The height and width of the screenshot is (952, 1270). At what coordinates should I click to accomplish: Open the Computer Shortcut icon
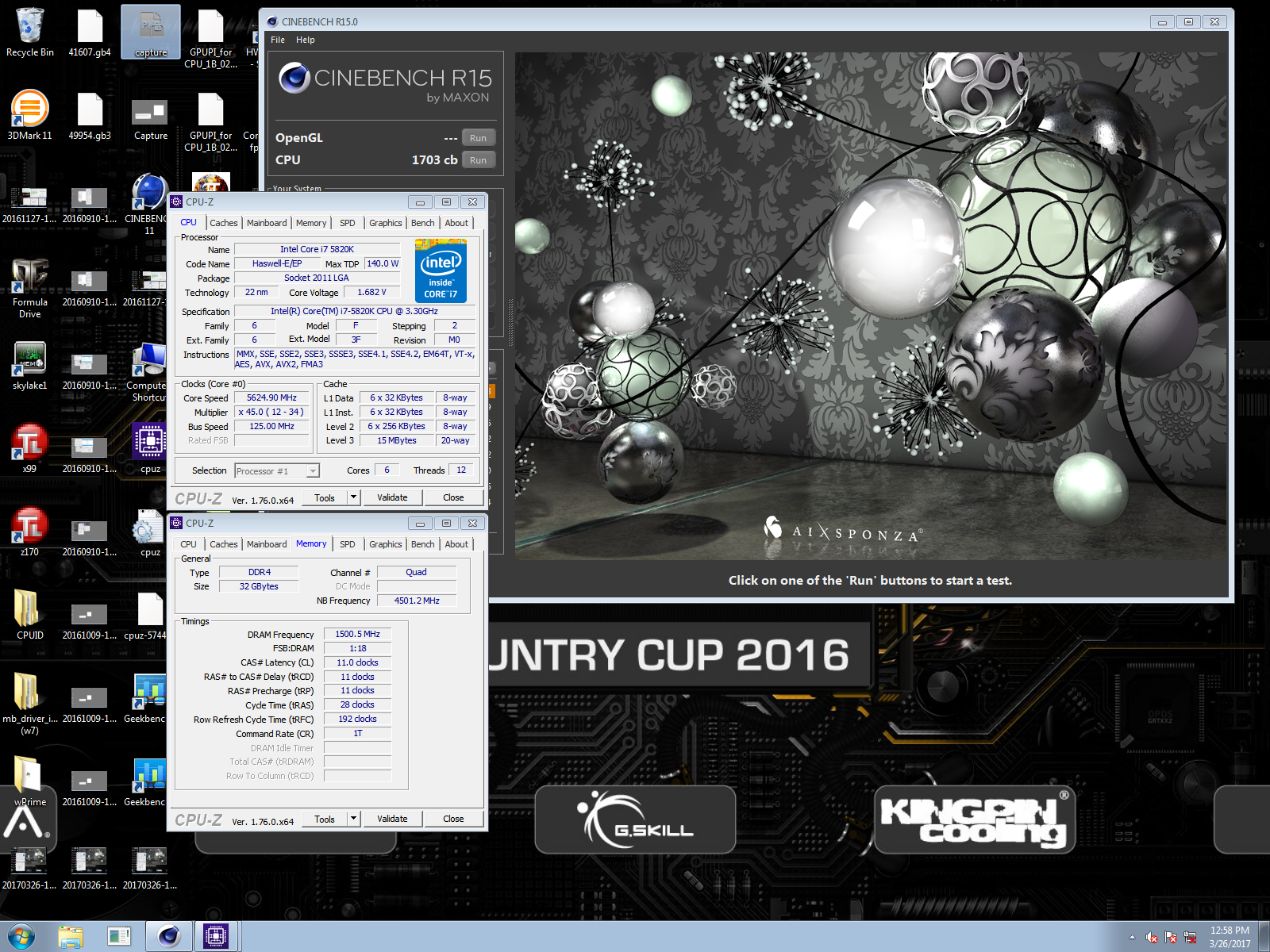[x=149, y=371]
